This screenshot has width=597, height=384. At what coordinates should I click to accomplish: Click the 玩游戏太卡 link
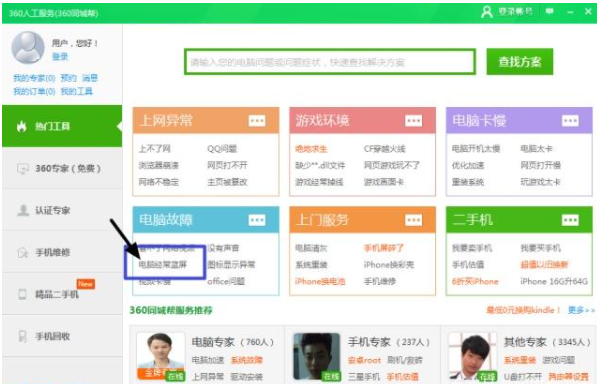(541, 182)
